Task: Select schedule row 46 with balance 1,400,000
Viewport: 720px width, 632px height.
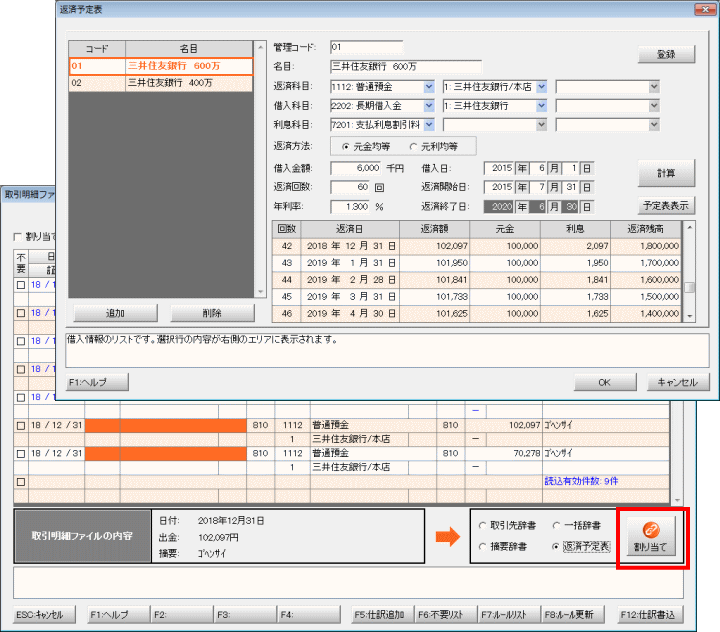Action: pos(477,314)
